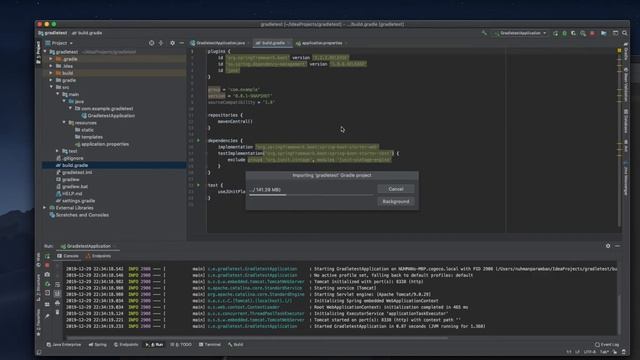Stop the application via red toolbar icon
The width and height of the screenshot is (640, 360).
click(x=592, y=33)
